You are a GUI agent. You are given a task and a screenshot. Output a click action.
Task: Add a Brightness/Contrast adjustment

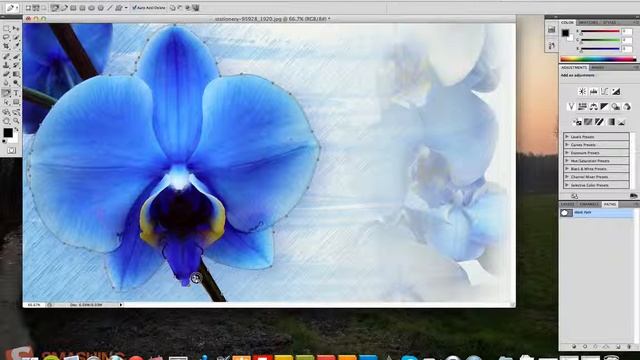[x=582, y=91]
